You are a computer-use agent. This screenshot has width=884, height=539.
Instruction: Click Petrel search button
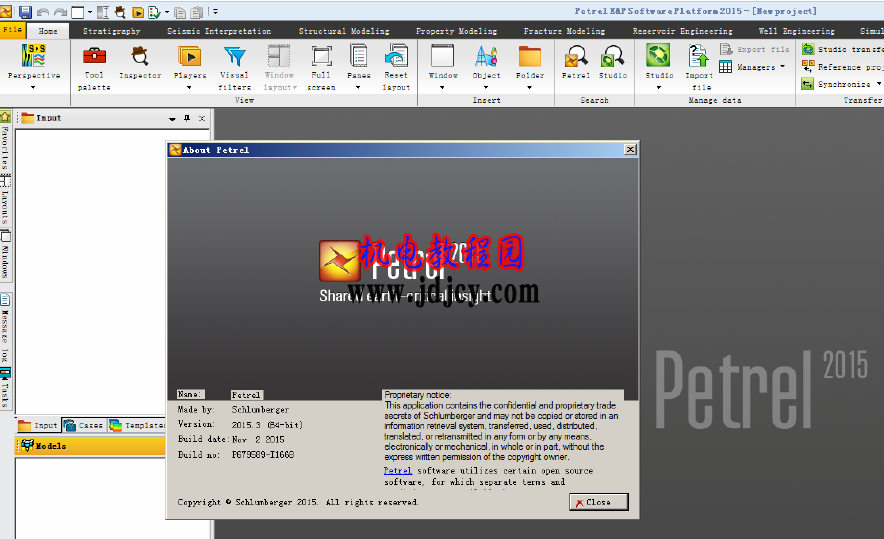coord(576,62)
